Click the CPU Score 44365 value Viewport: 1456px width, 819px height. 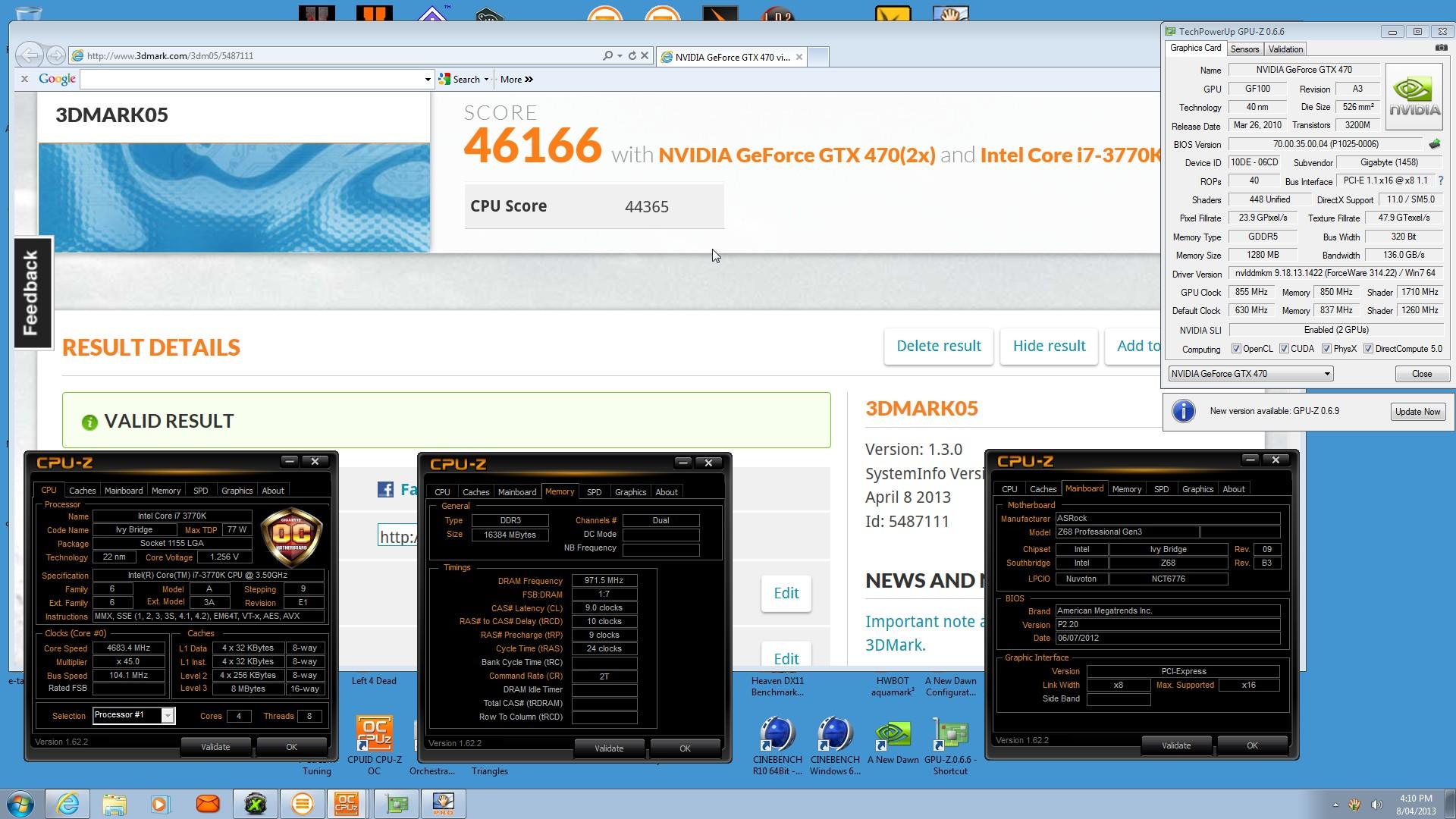pyautogui.click(x=647, y=206)
